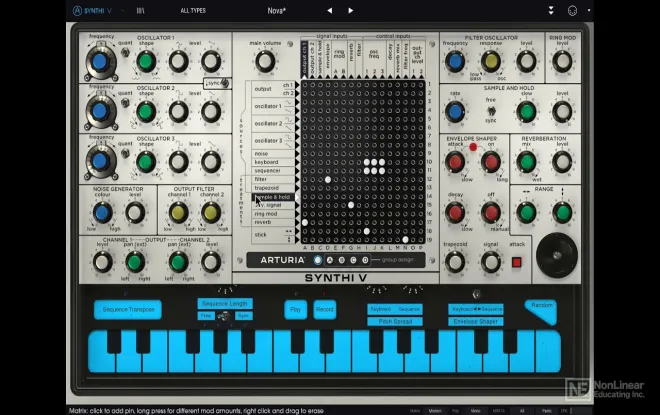Image resolution: width=660 pixels, height=415 pixels.
Task: Click Oscillator 3 frequency blue knob
Action: point(100,162)
